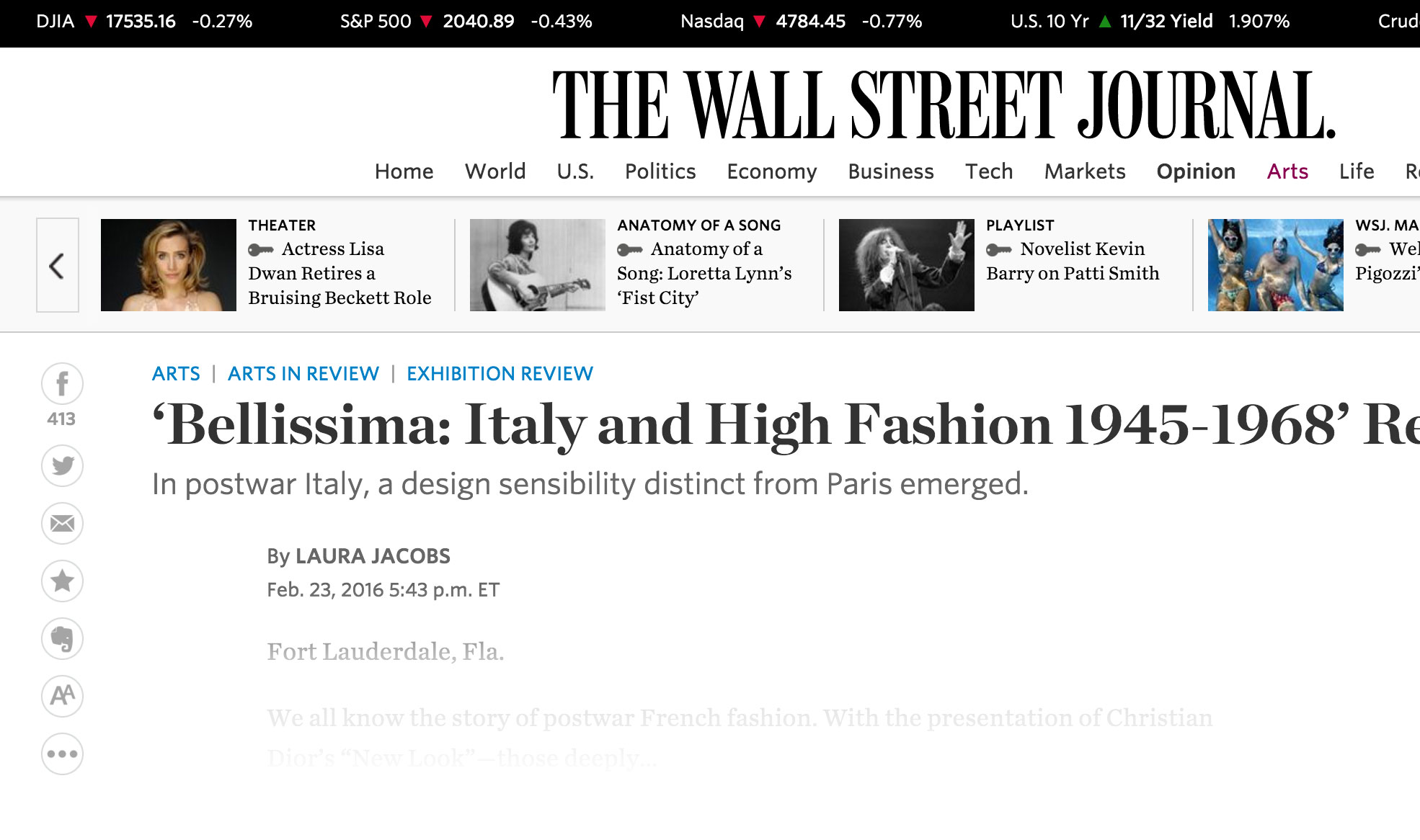Open author Laura Jacobs link

373,556
